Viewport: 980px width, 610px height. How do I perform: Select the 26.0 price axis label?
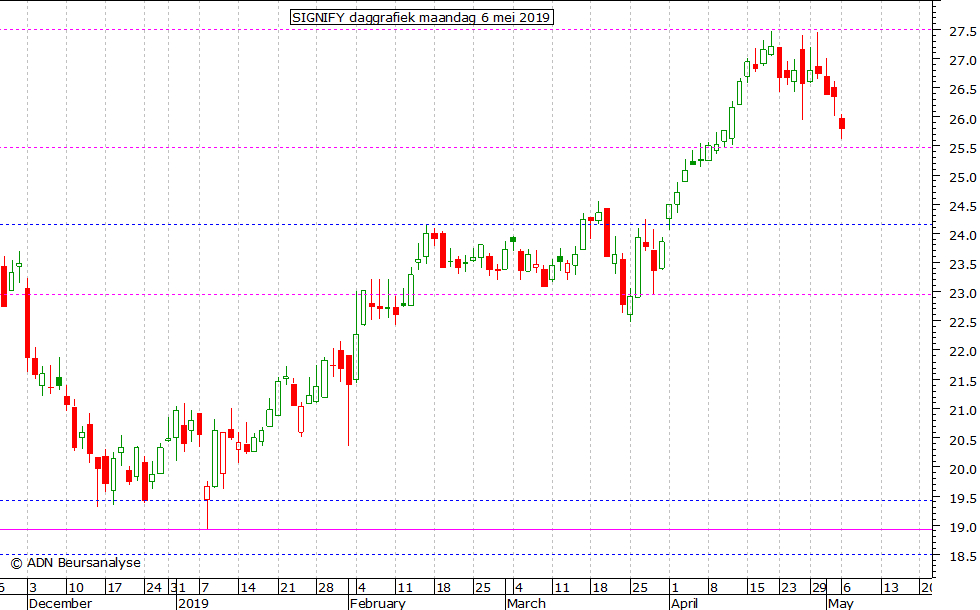point(962,119)
